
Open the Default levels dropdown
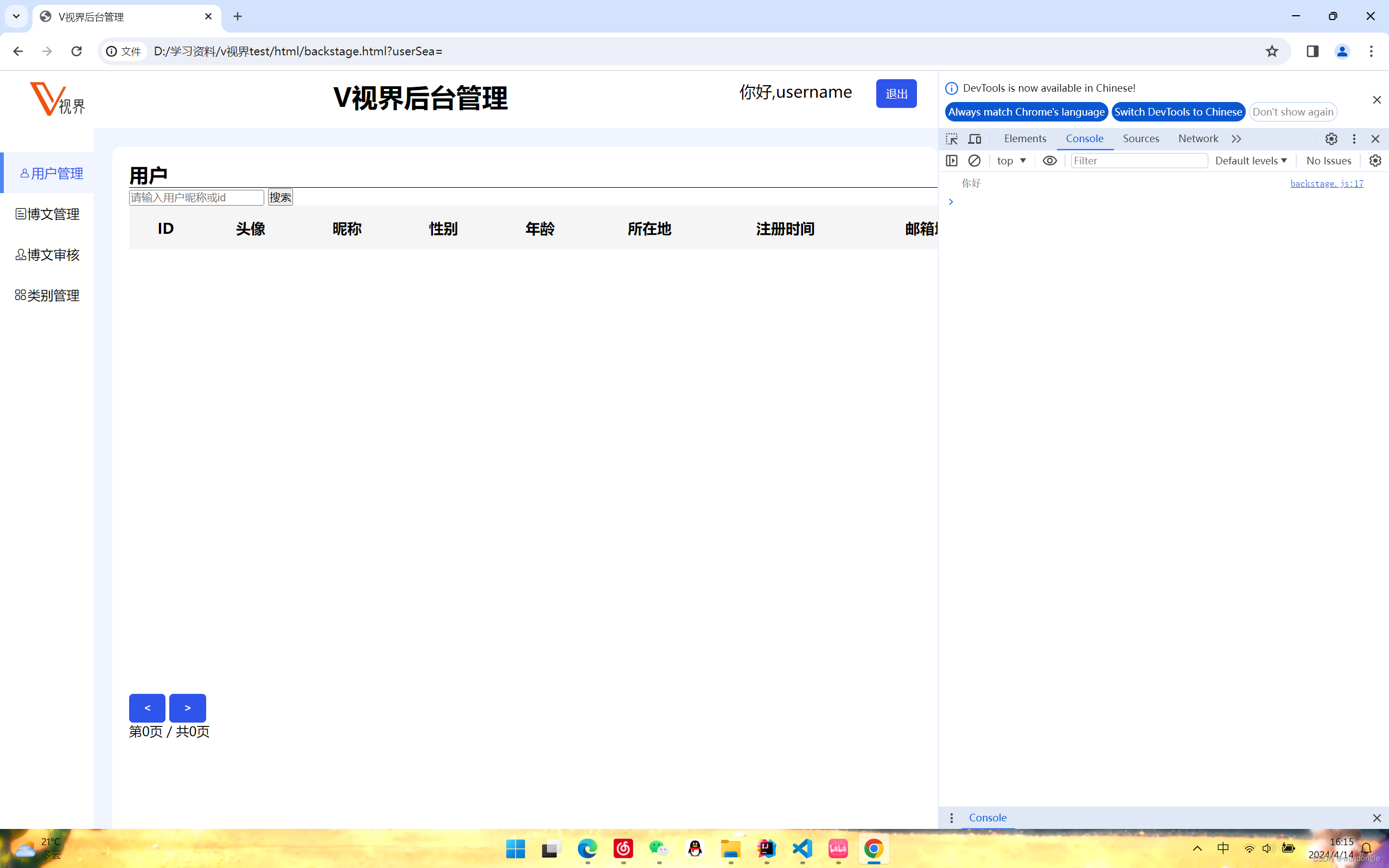pyautogui.click(x=1251, y=161)
